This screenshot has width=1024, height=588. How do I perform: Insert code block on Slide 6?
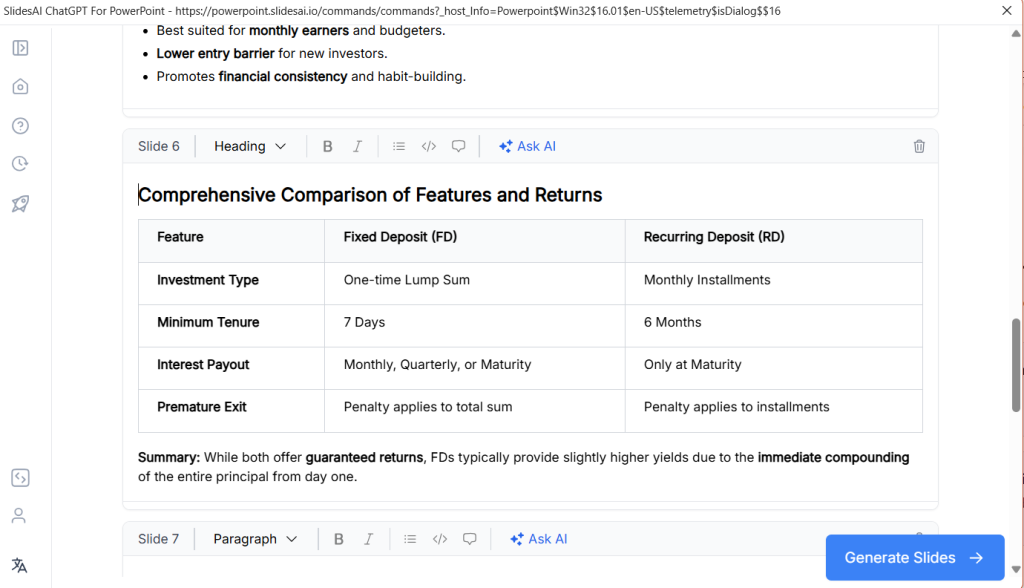429,146
